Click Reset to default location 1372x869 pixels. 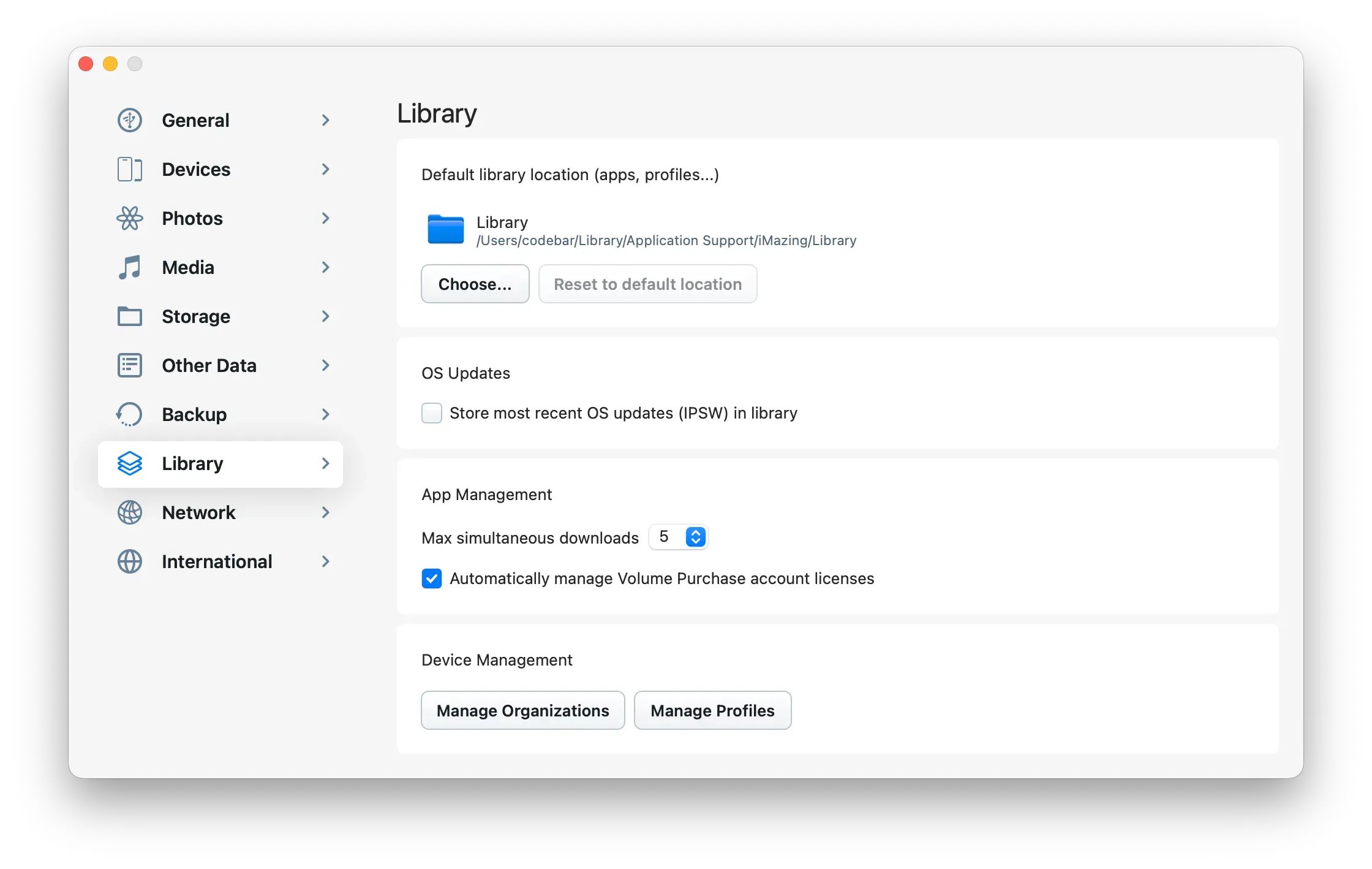[647, 284]
